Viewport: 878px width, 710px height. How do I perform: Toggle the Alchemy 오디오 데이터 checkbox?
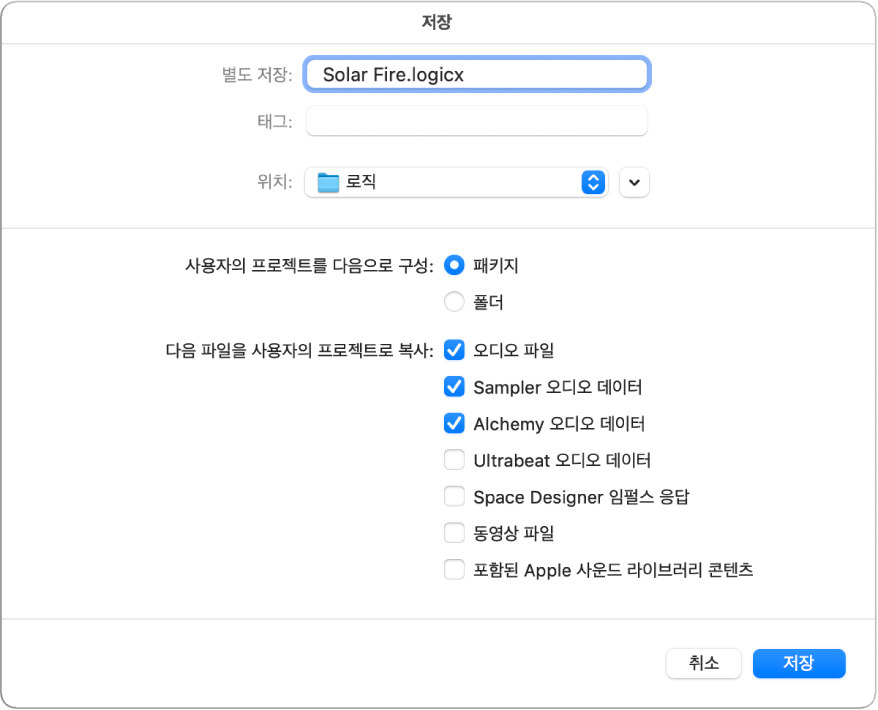(x=454, y=423)
